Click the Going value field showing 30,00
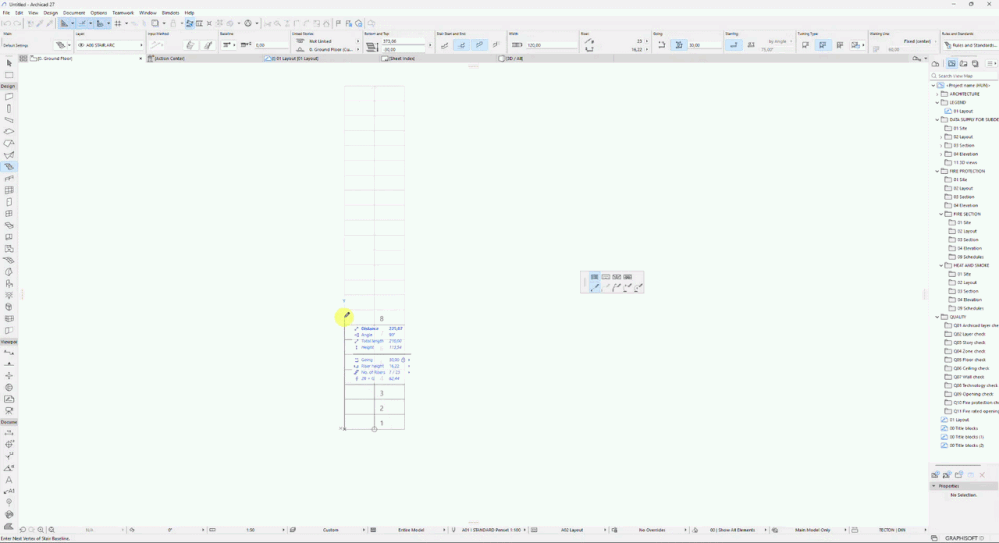Screen dimensions: 999x543 704,45
